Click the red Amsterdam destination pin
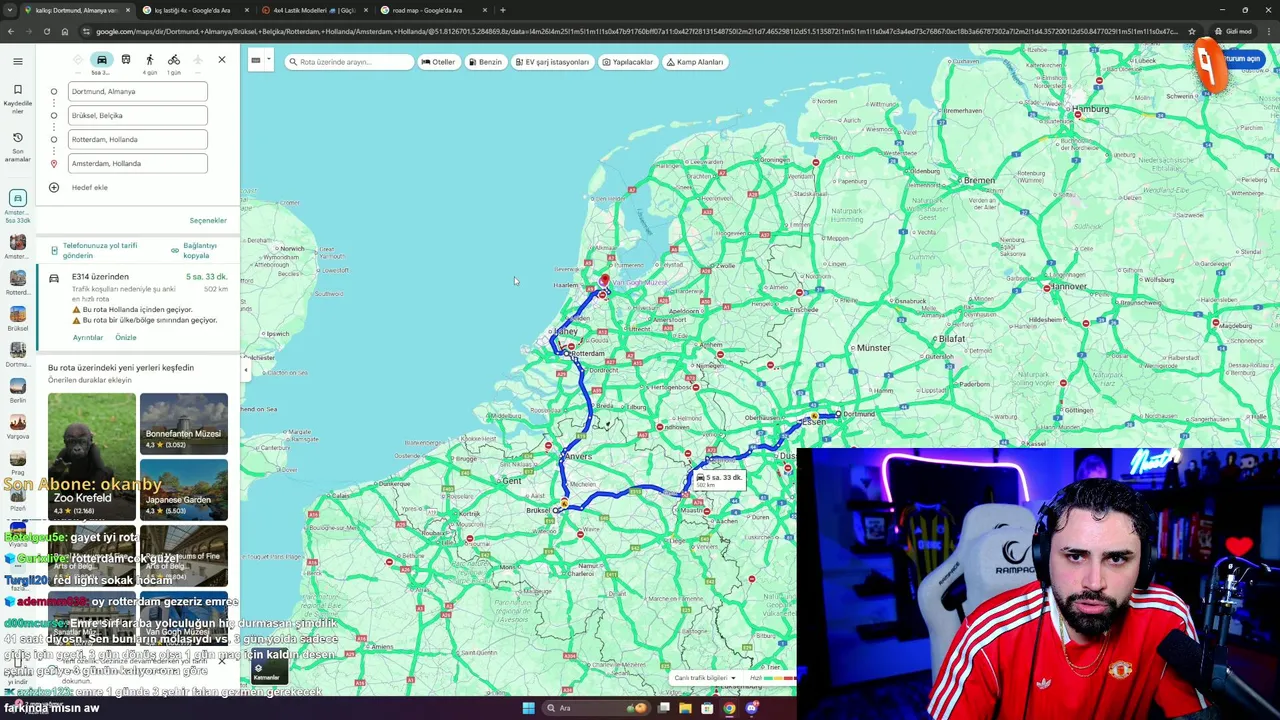Image resolution: width=1280 pixels, height=720 pixels. [604, 282]
